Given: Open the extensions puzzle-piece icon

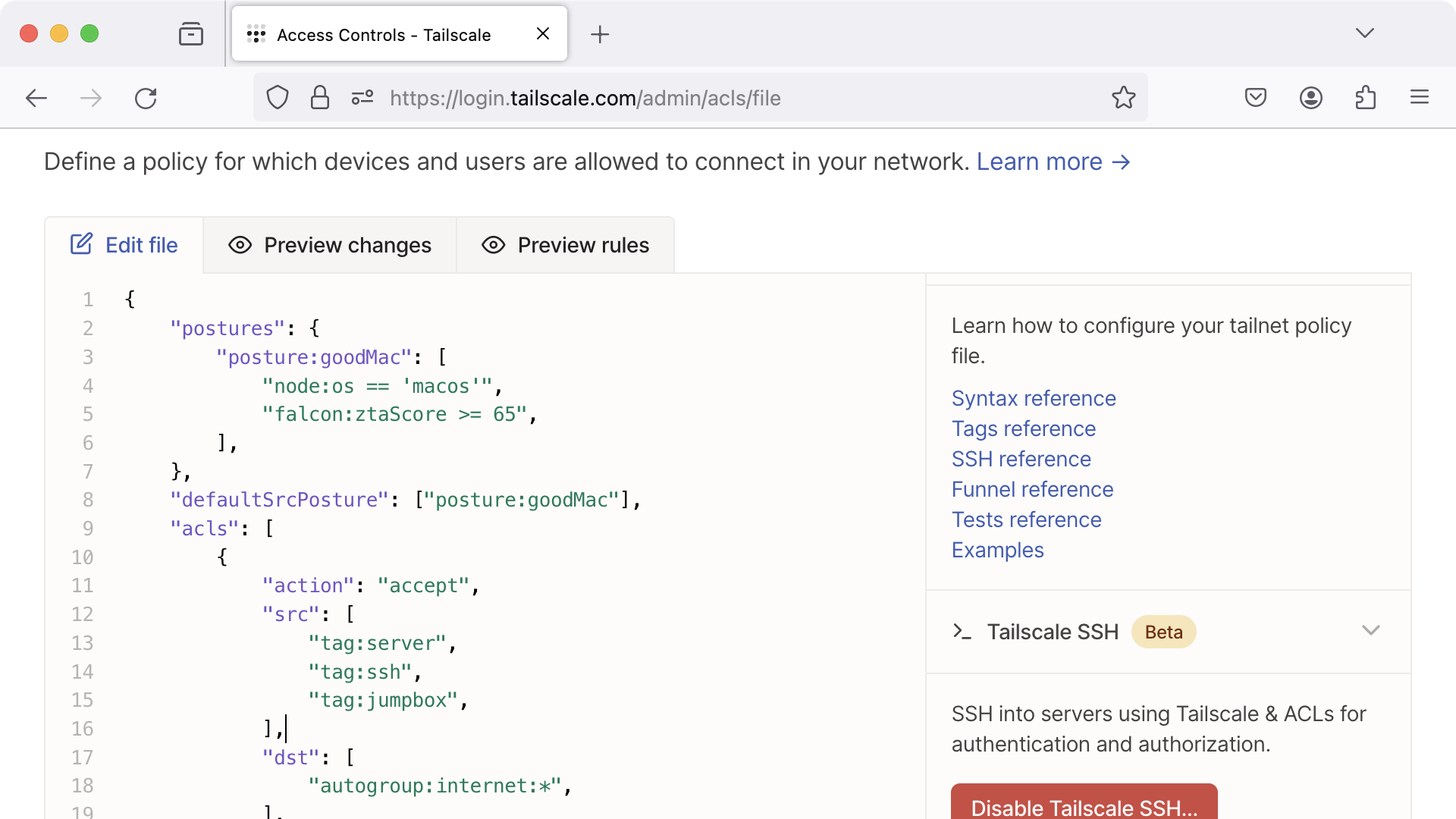Looking at the screenshot, I should (1365, 98).
